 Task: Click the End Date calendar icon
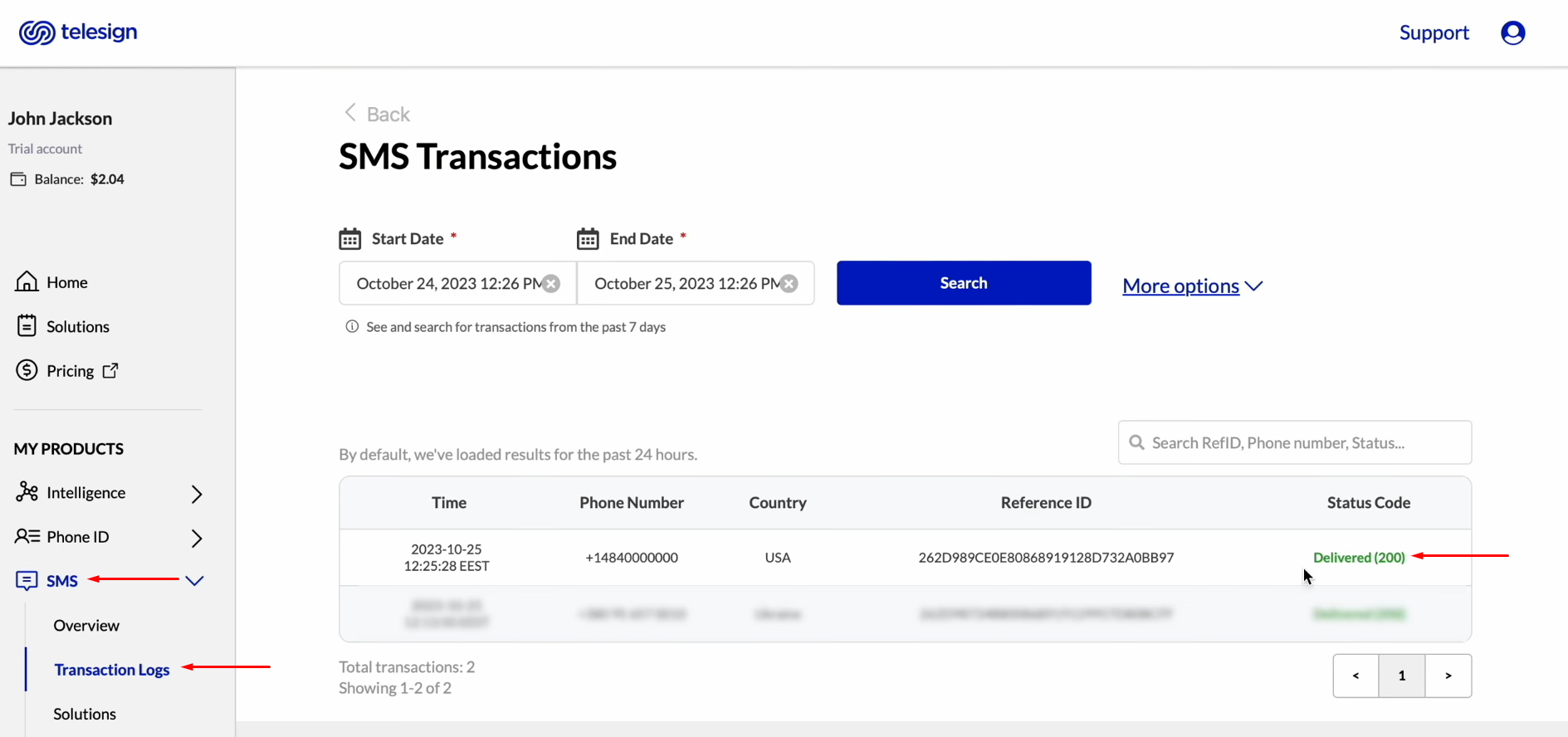(588, 239)
